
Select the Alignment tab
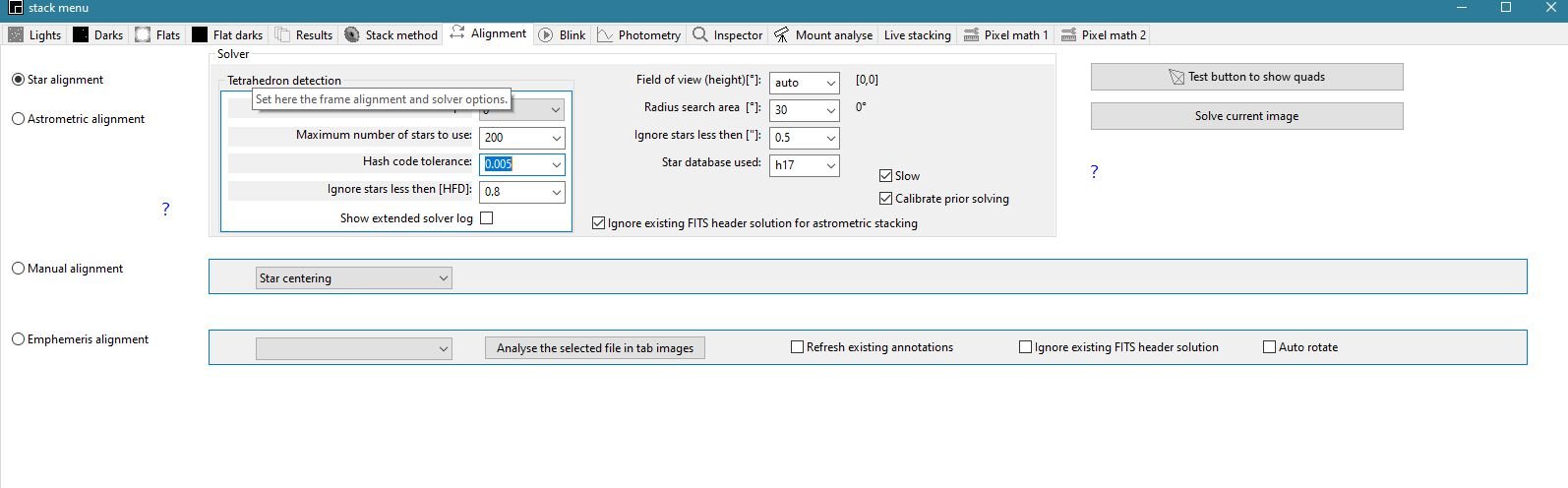489,33
